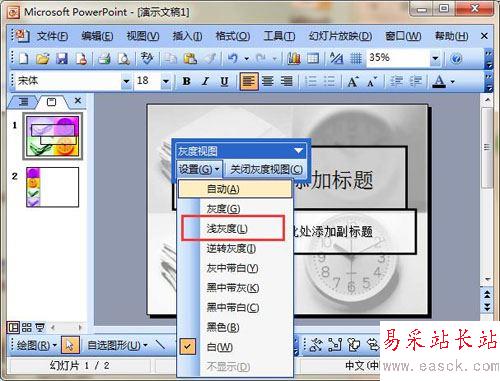
Task: Apply Underline formatting
Action: (224, 81)
